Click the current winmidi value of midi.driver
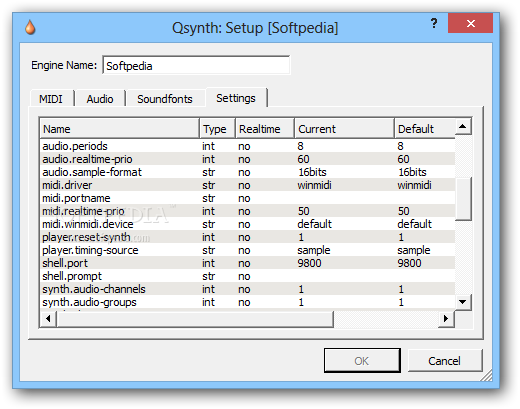The height and width of the screenshot is (409, 520). 314,185
